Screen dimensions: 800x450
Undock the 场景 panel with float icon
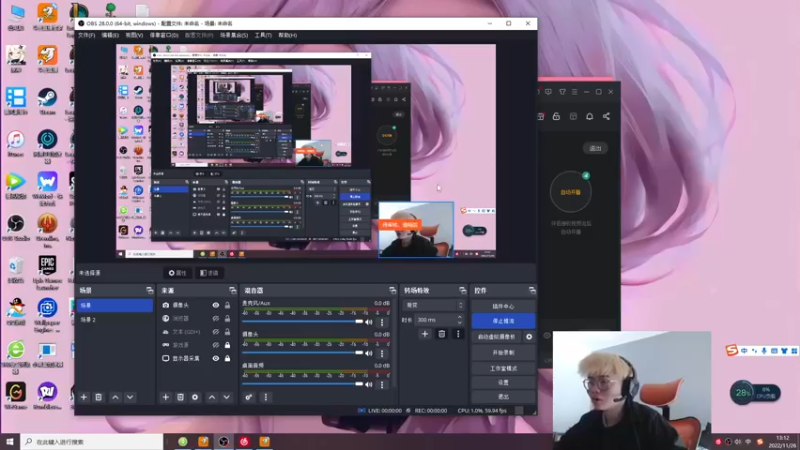[149, 290]
